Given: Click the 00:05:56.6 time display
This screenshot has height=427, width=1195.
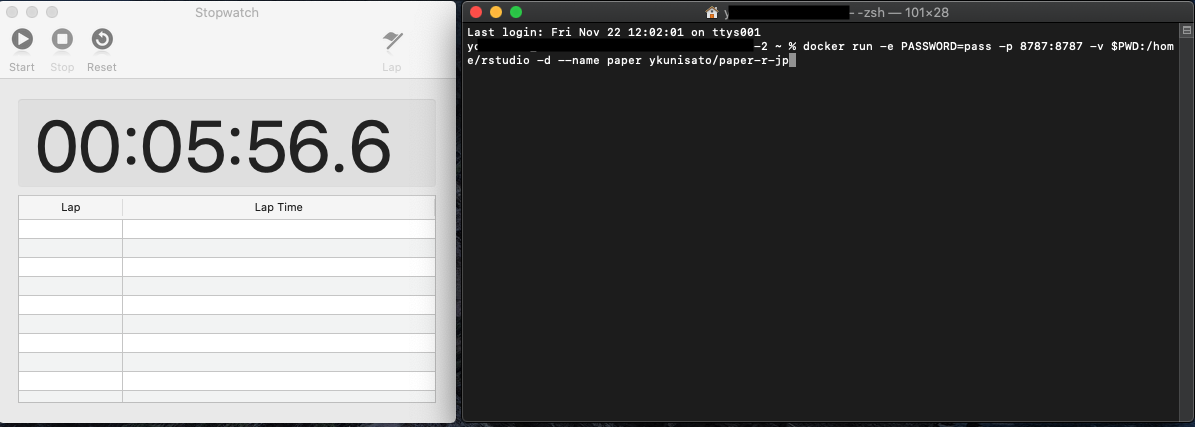Looking at the screenshot, I should (x=214, y=146).
